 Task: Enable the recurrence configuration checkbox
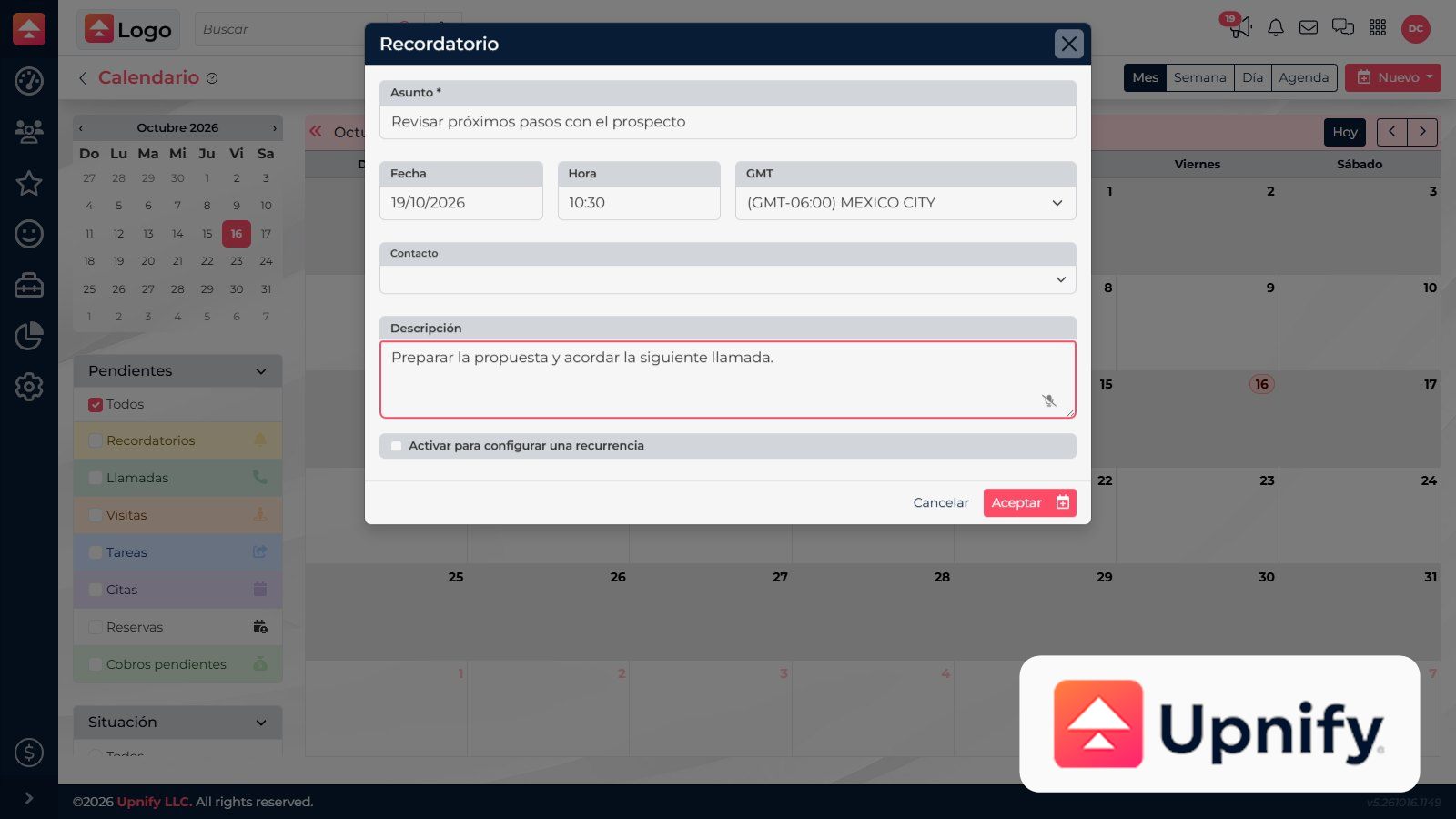[x=396, y=446]
